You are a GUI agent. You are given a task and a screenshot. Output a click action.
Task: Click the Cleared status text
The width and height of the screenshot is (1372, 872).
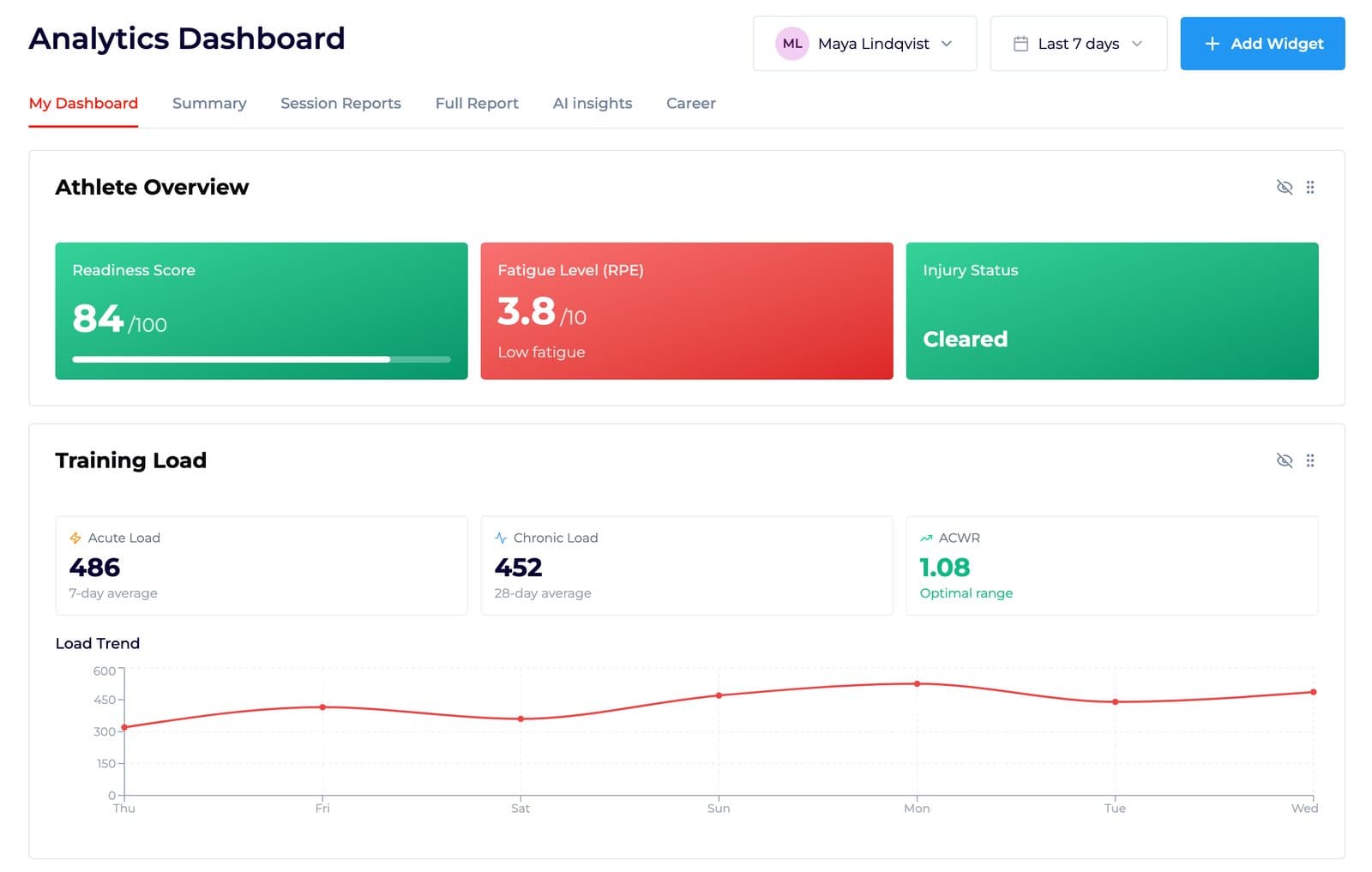[x=965, y=339]
